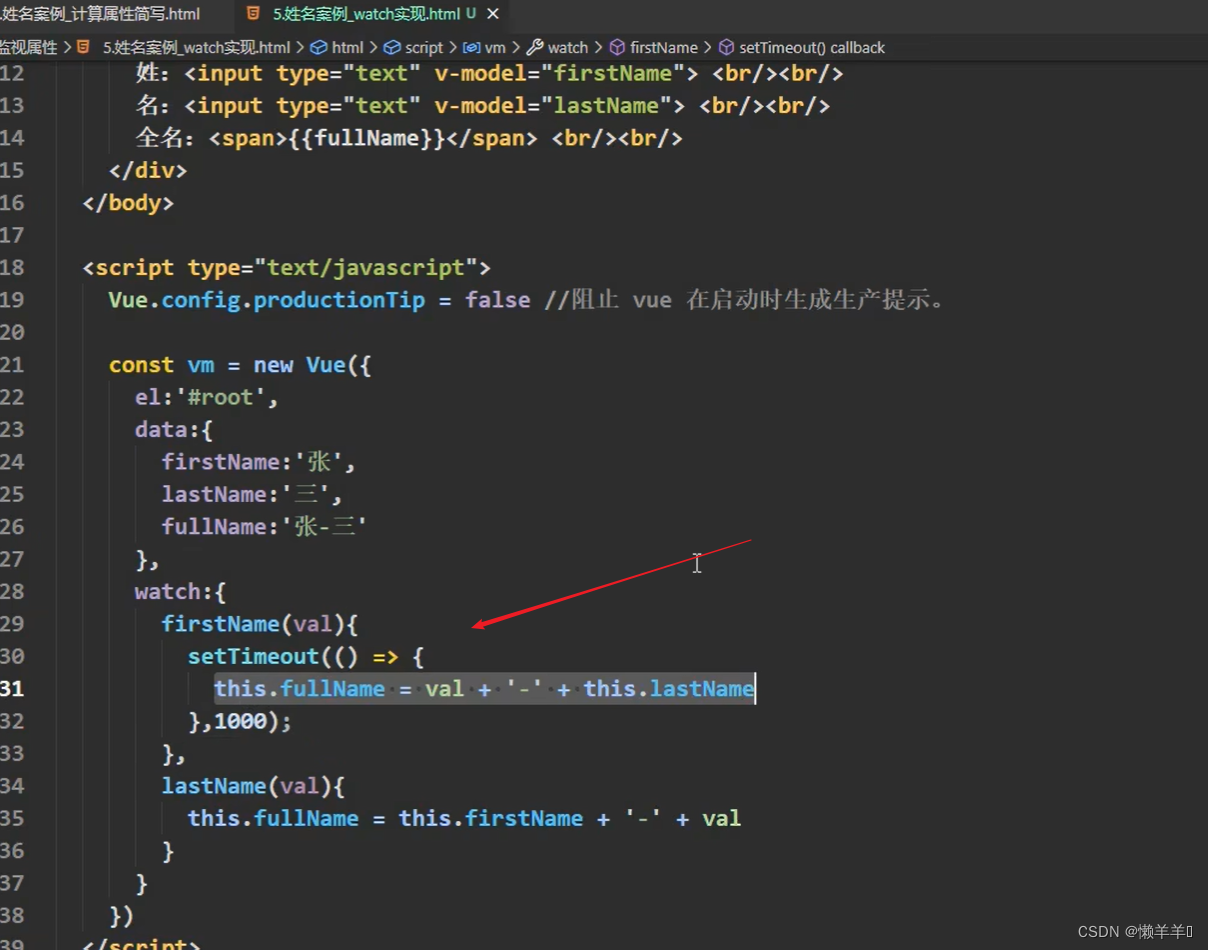Click the 1000 delay value on line 32

coord(240,720)
